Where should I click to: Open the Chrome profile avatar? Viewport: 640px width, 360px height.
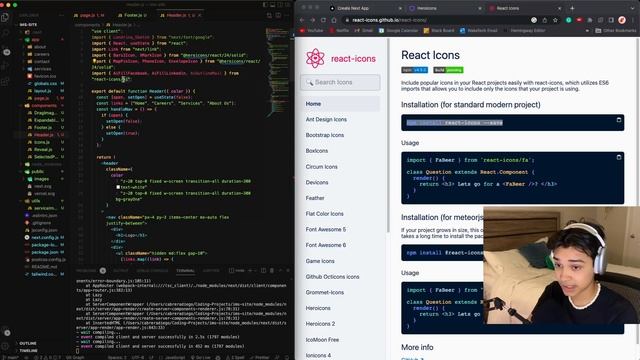pyautogui.click(x=622, y=20)
